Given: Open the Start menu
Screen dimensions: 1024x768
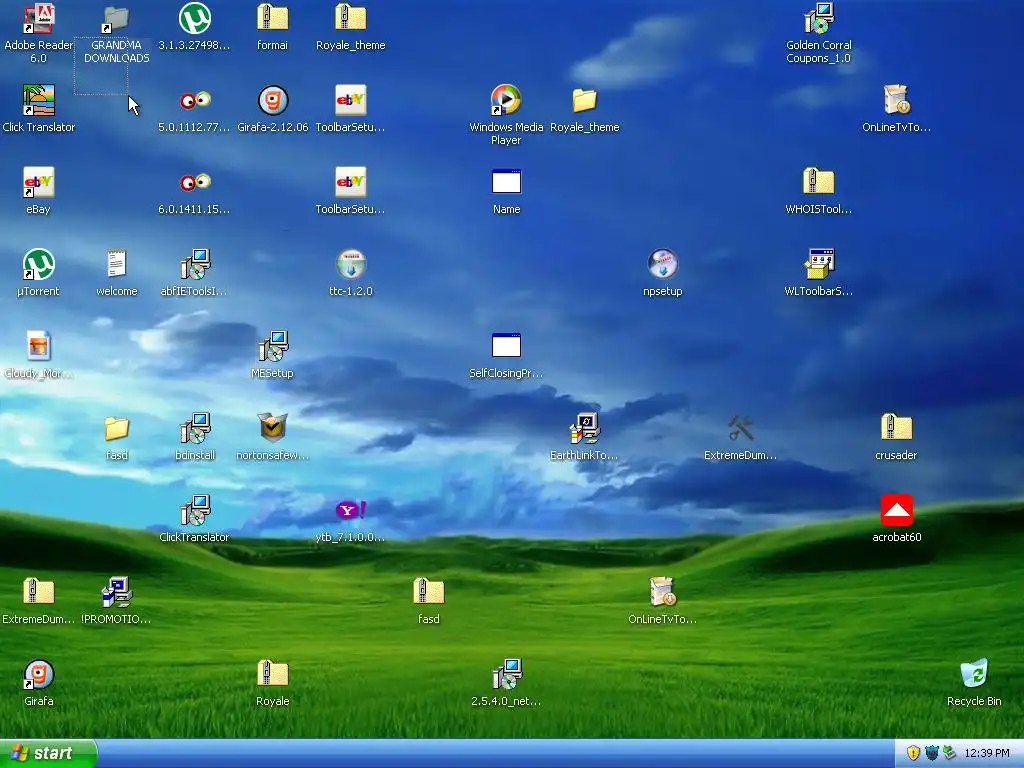Looking at the screenshot, I should point(48,753).
